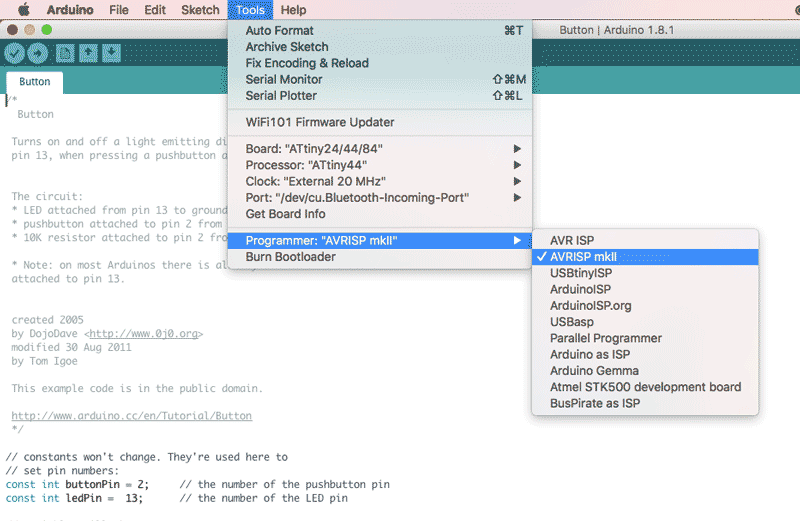
Task: Select ArduinoISP.org programmer
Action: coord(645,306)
